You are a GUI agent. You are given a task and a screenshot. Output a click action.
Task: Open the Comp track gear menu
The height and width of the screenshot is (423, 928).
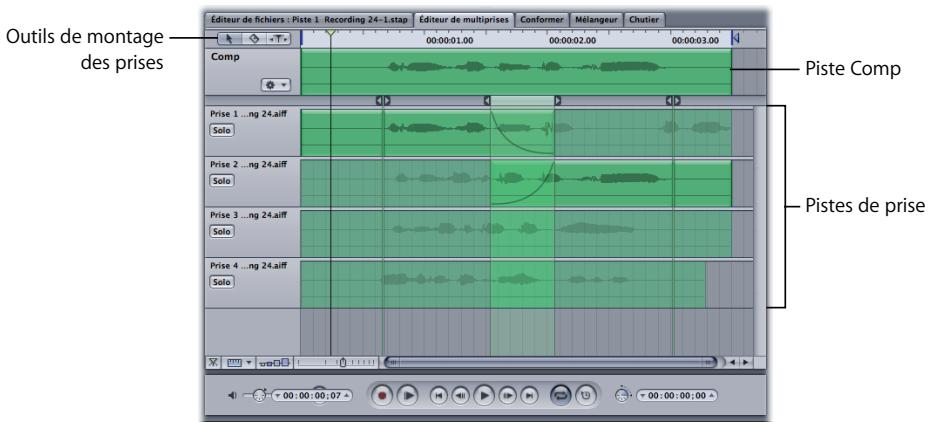click(276, 85)
